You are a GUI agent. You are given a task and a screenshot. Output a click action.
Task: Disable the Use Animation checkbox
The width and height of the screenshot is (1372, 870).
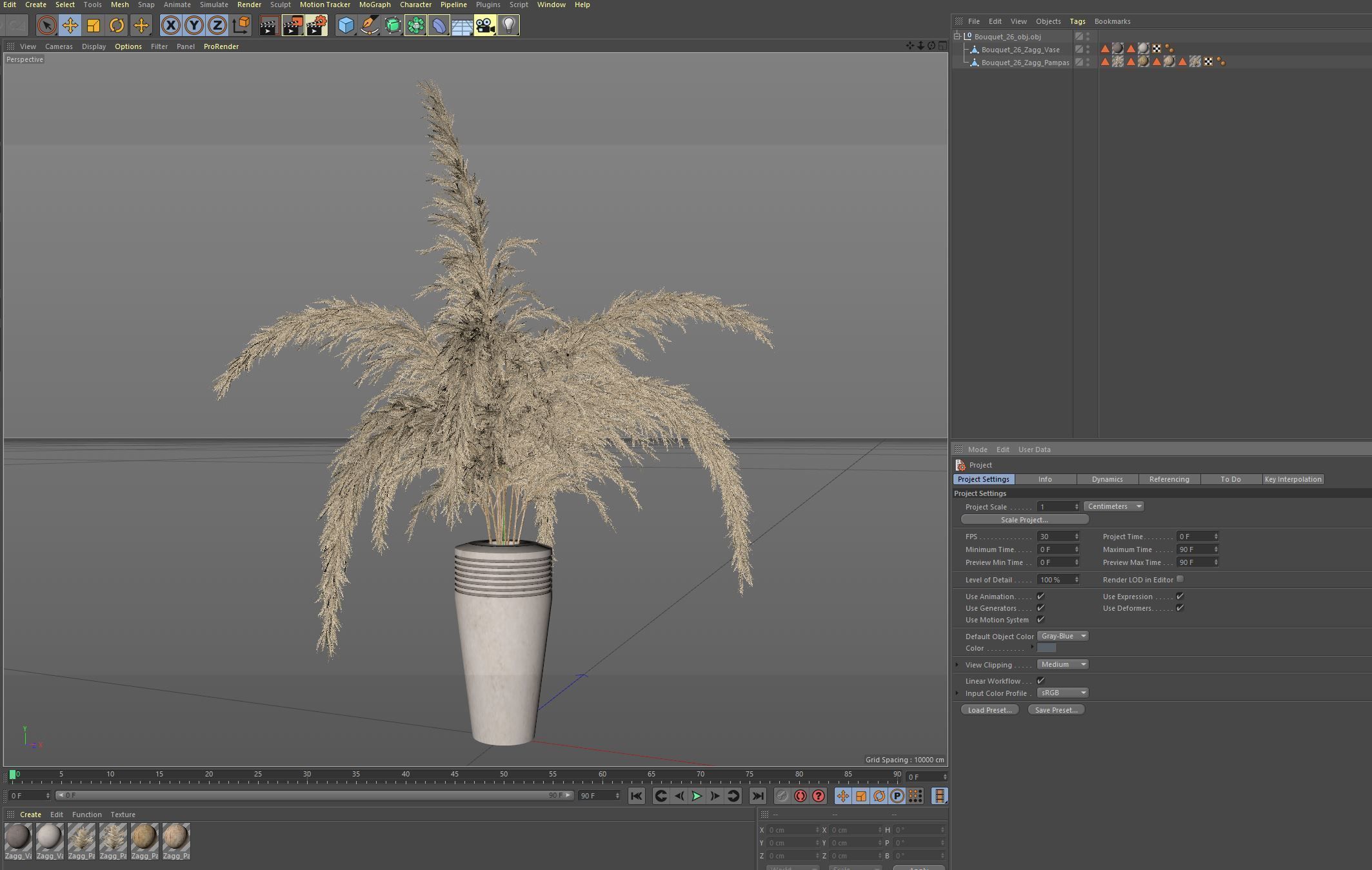[x=1040, y=596]
